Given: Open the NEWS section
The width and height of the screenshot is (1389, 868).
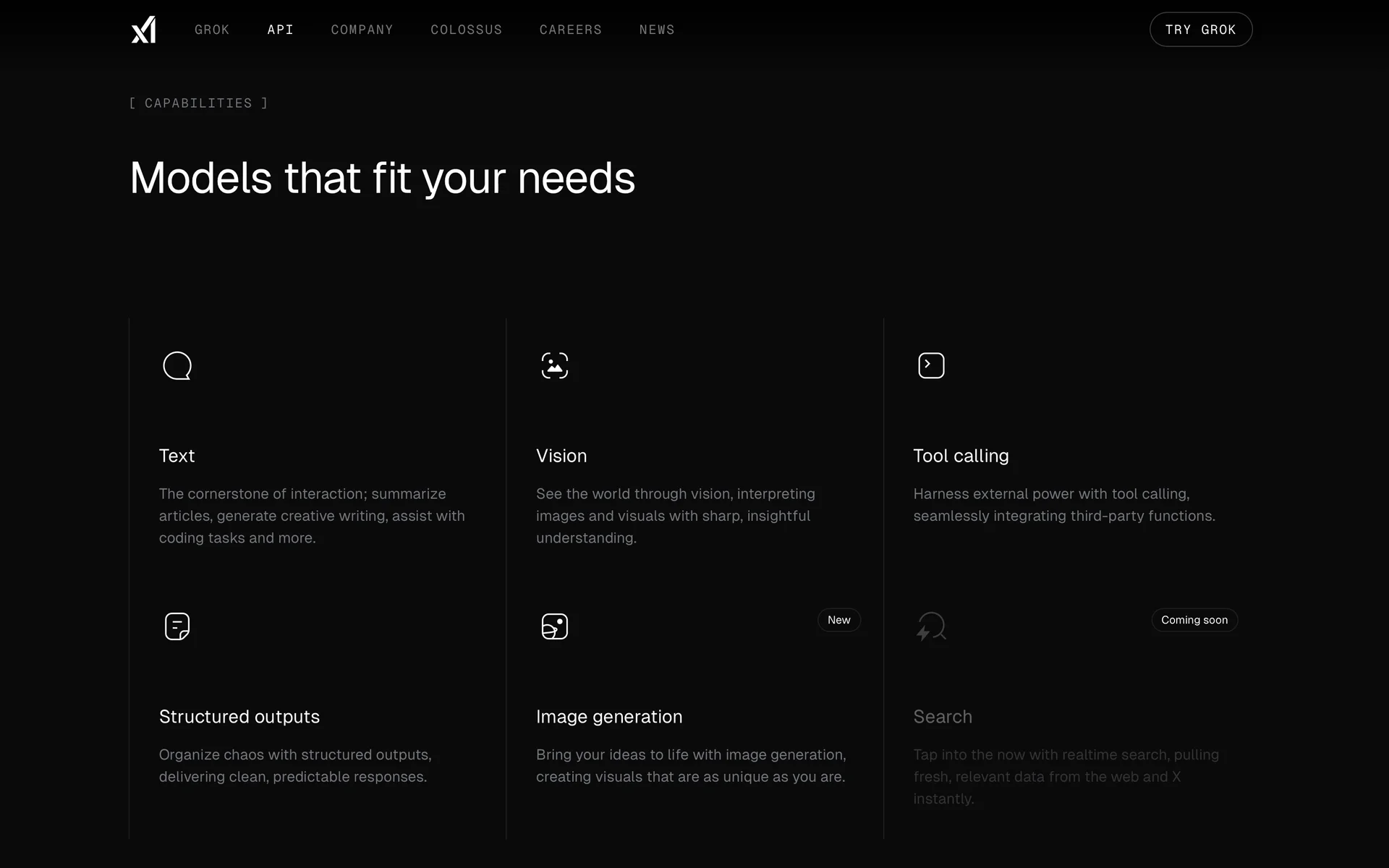Looking at the screenshot, I should pyautogui.click(x=656, y=30).
